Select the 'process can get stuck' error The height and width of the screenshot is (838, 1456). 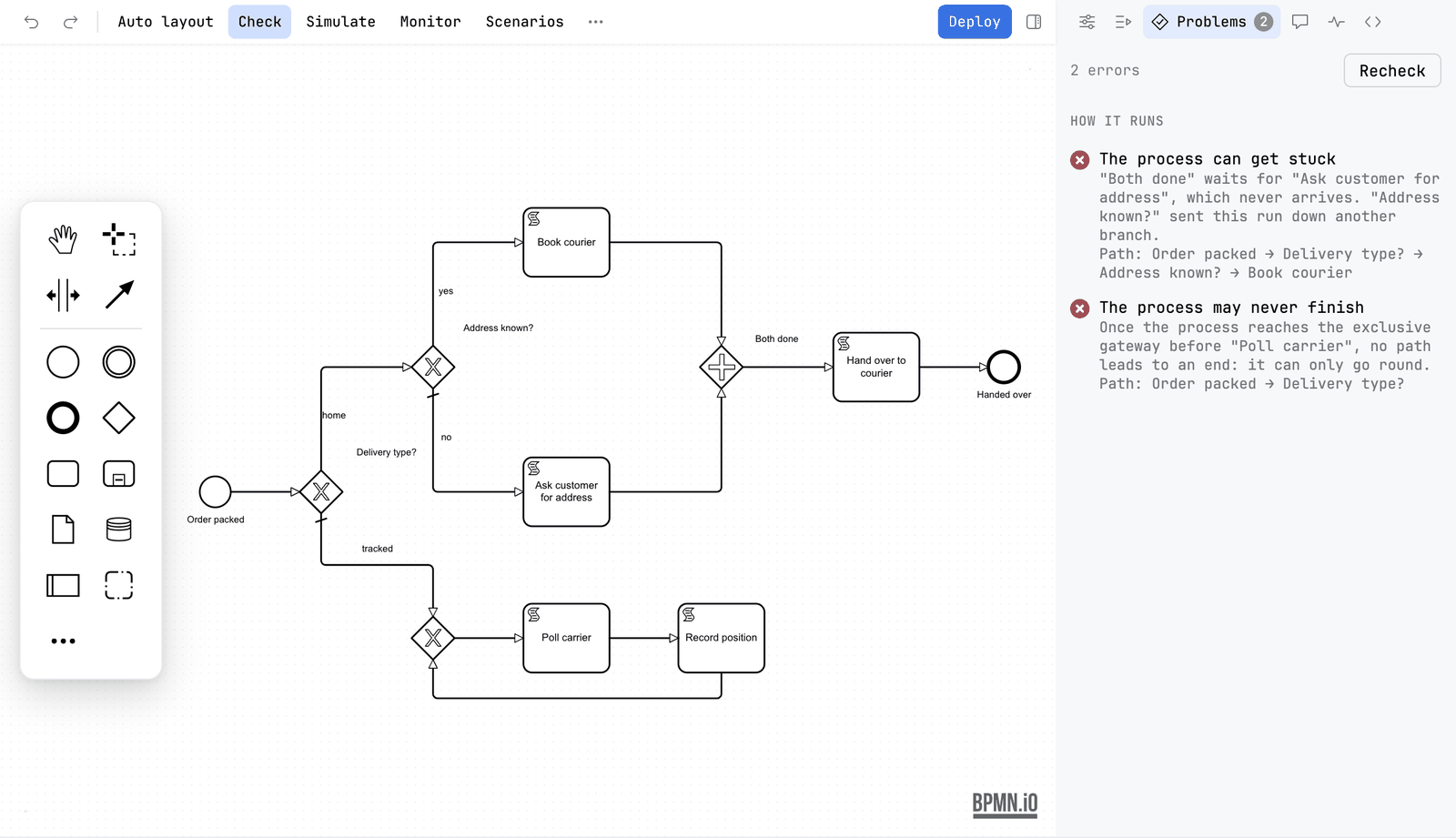tap(1256, 216)
